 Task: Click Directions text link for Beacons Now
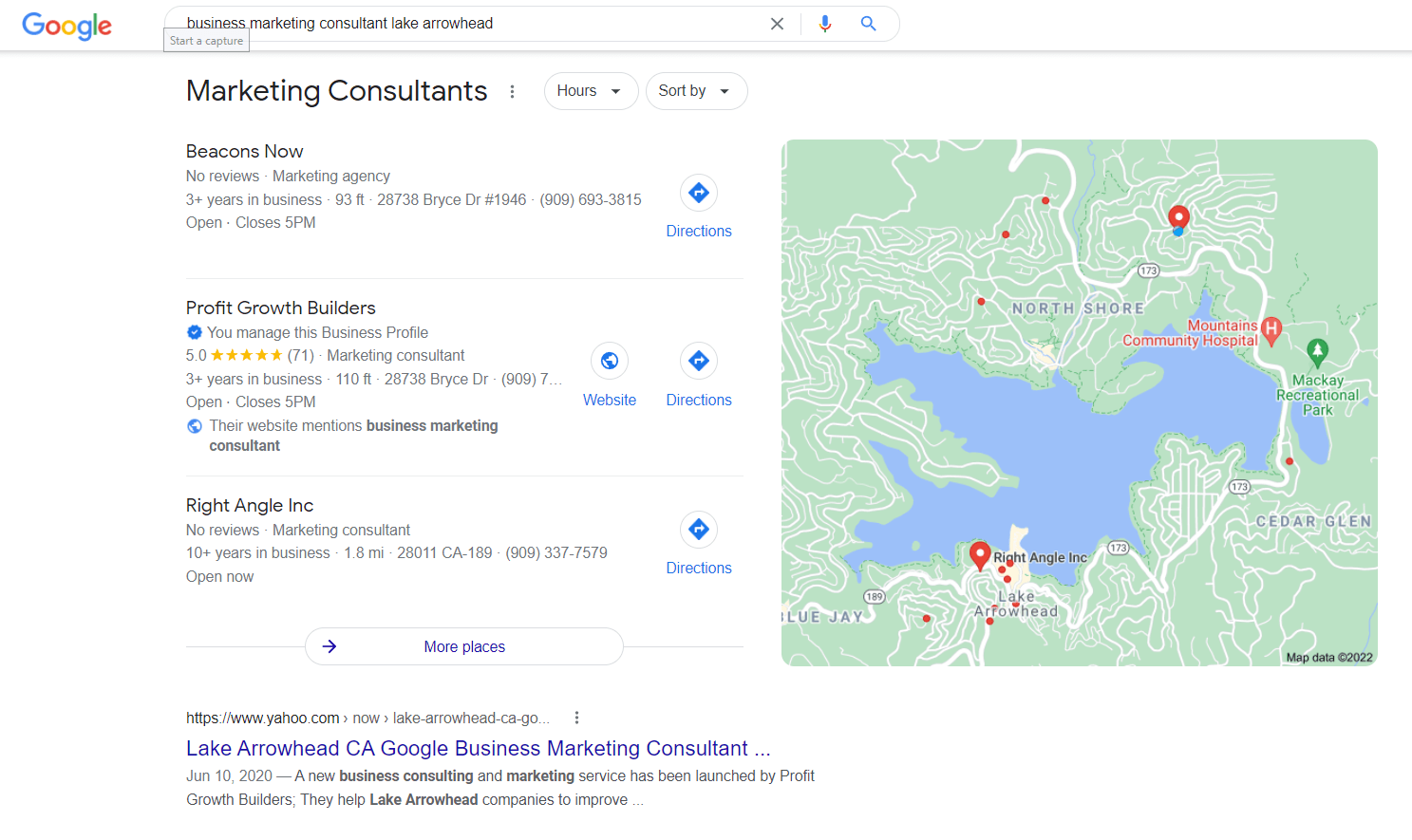pos(699,231)
